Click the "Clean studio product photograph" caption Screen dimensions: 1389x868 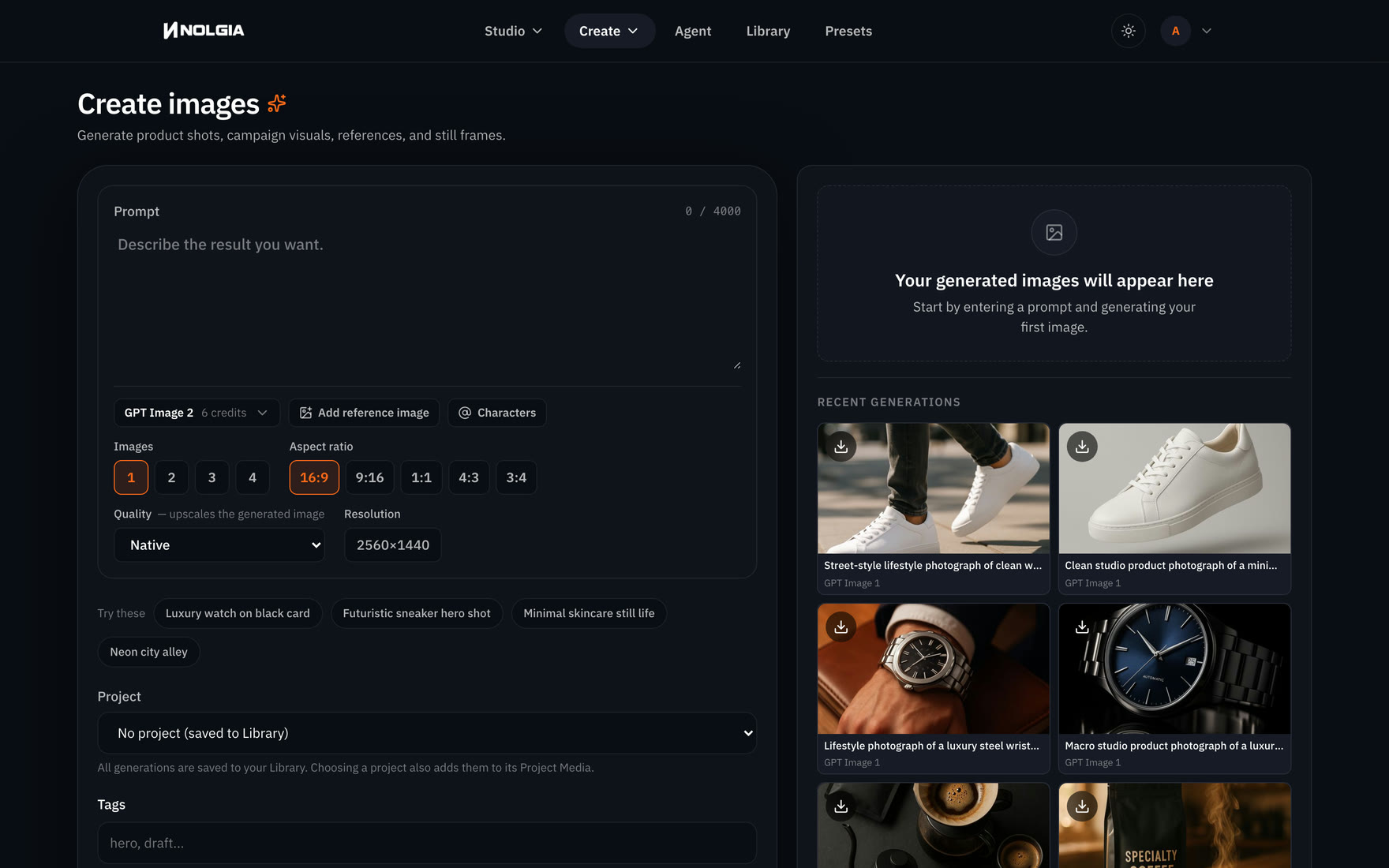pyautogui.click(x=1171, y=566)
